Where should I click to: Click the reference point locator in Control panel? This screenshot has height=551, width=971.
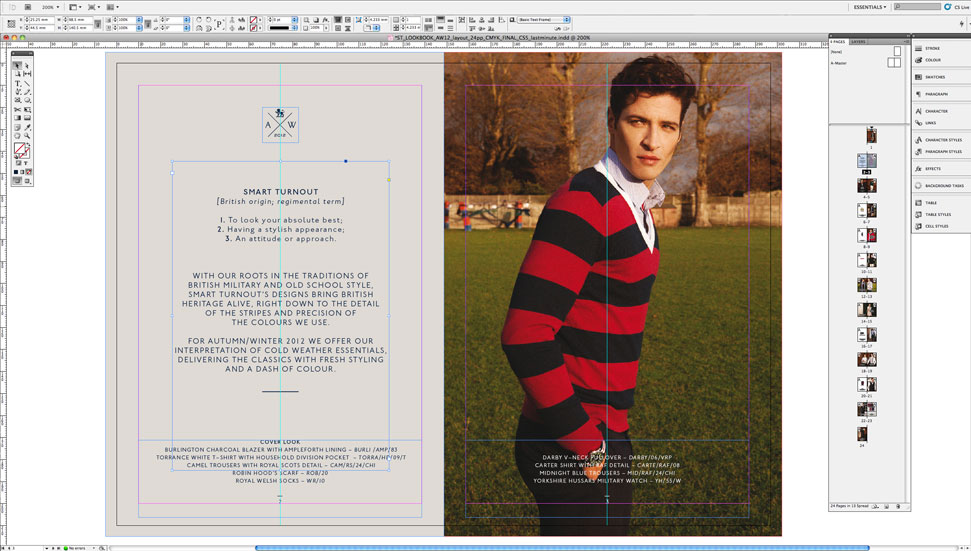pyautogui.click(x=11, y=24)
